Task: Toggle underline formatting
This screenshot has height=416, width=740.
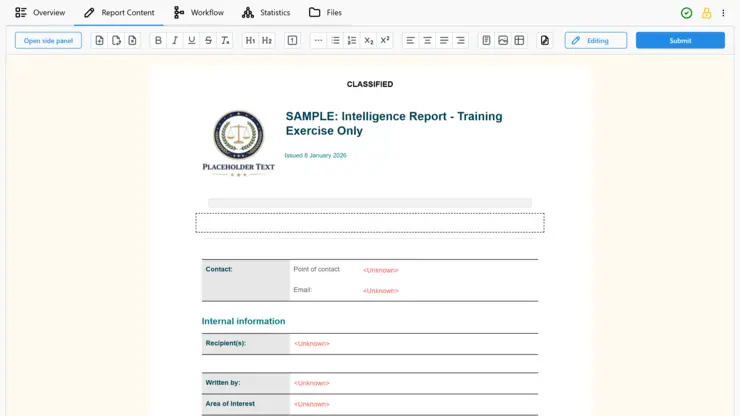Action: [192, 41]
